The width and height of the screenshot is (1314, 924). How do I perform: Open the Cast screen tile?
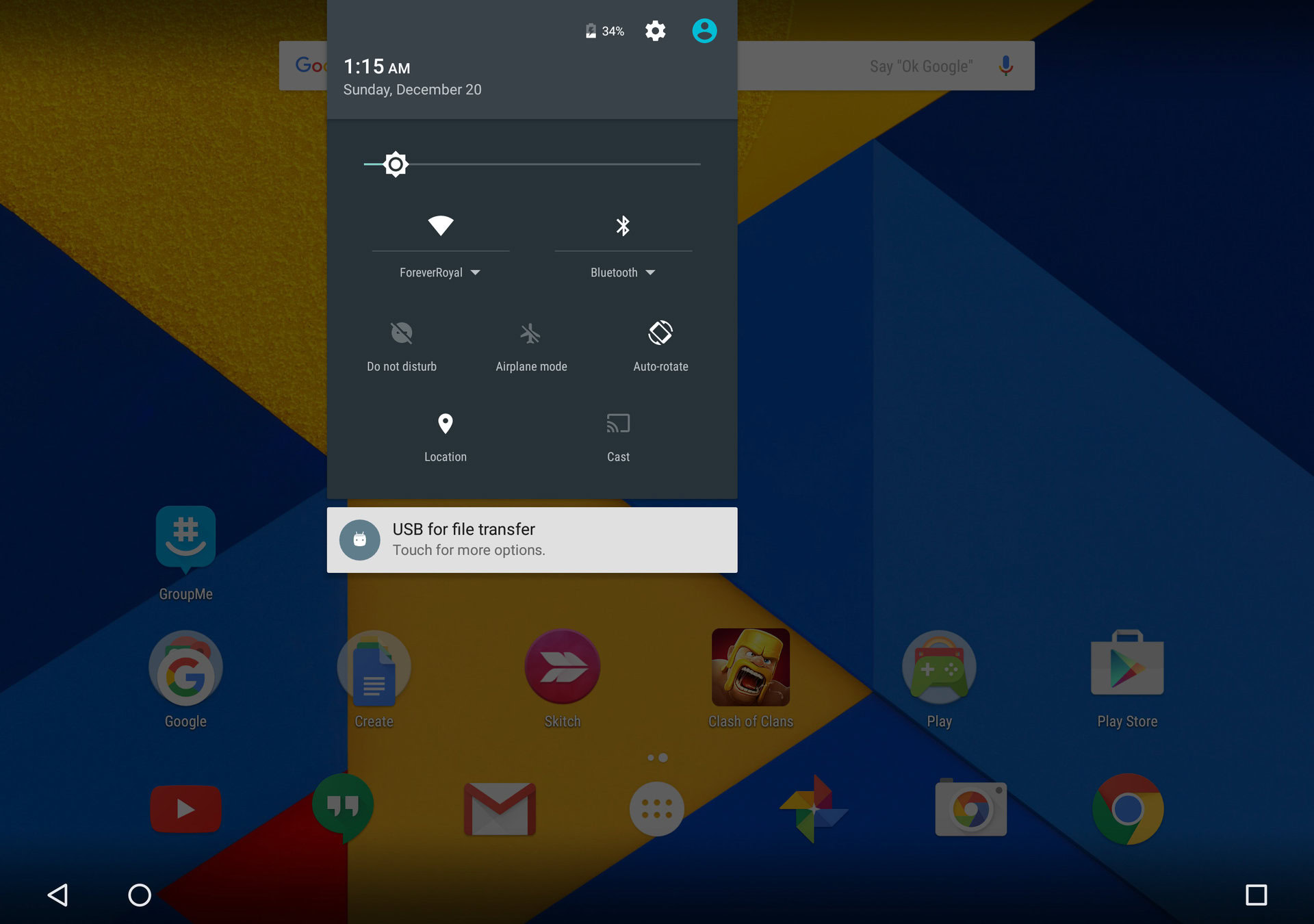click(x=618, y=424)
